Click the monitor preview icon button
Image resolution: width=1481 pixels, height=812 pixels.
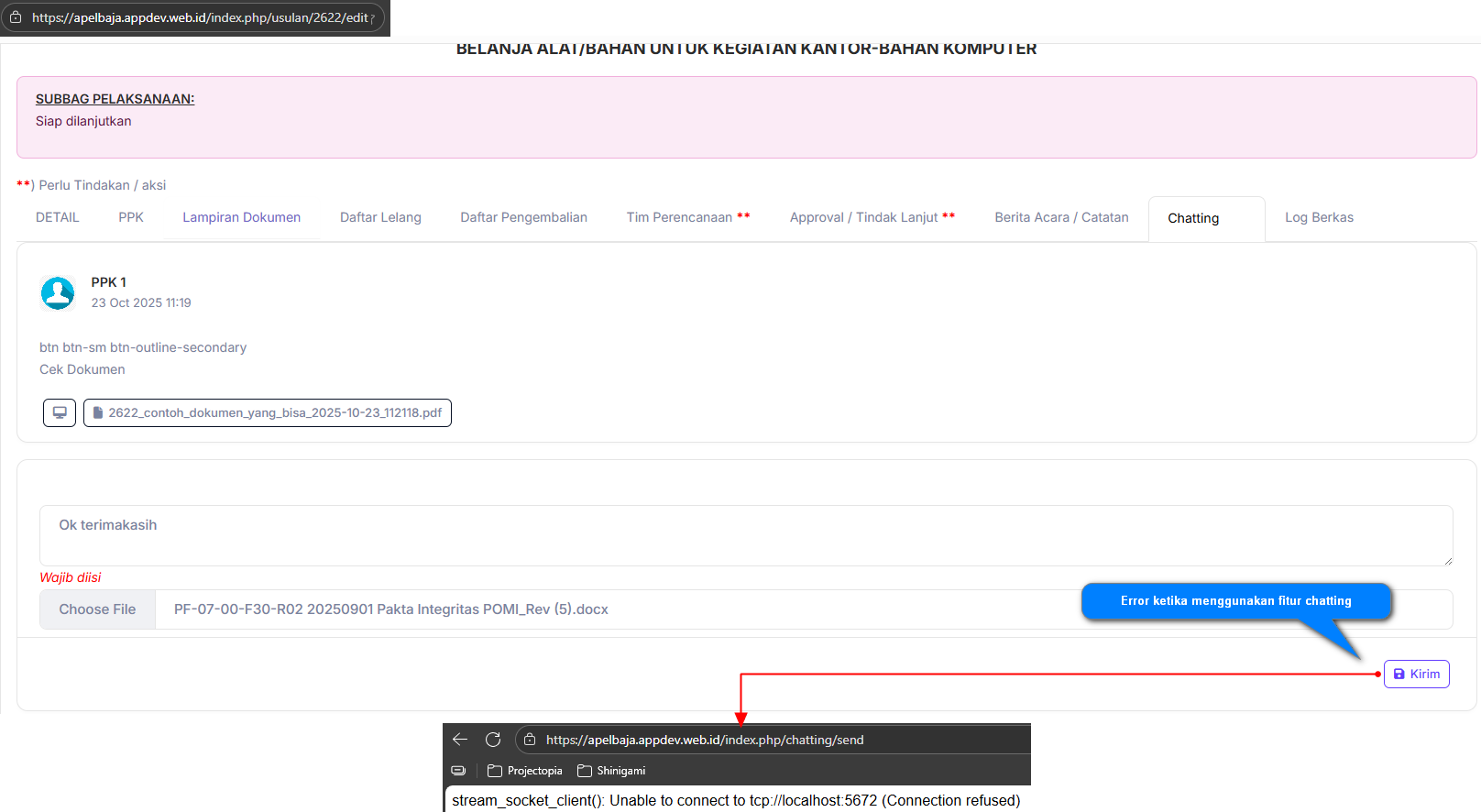(60, 412)
